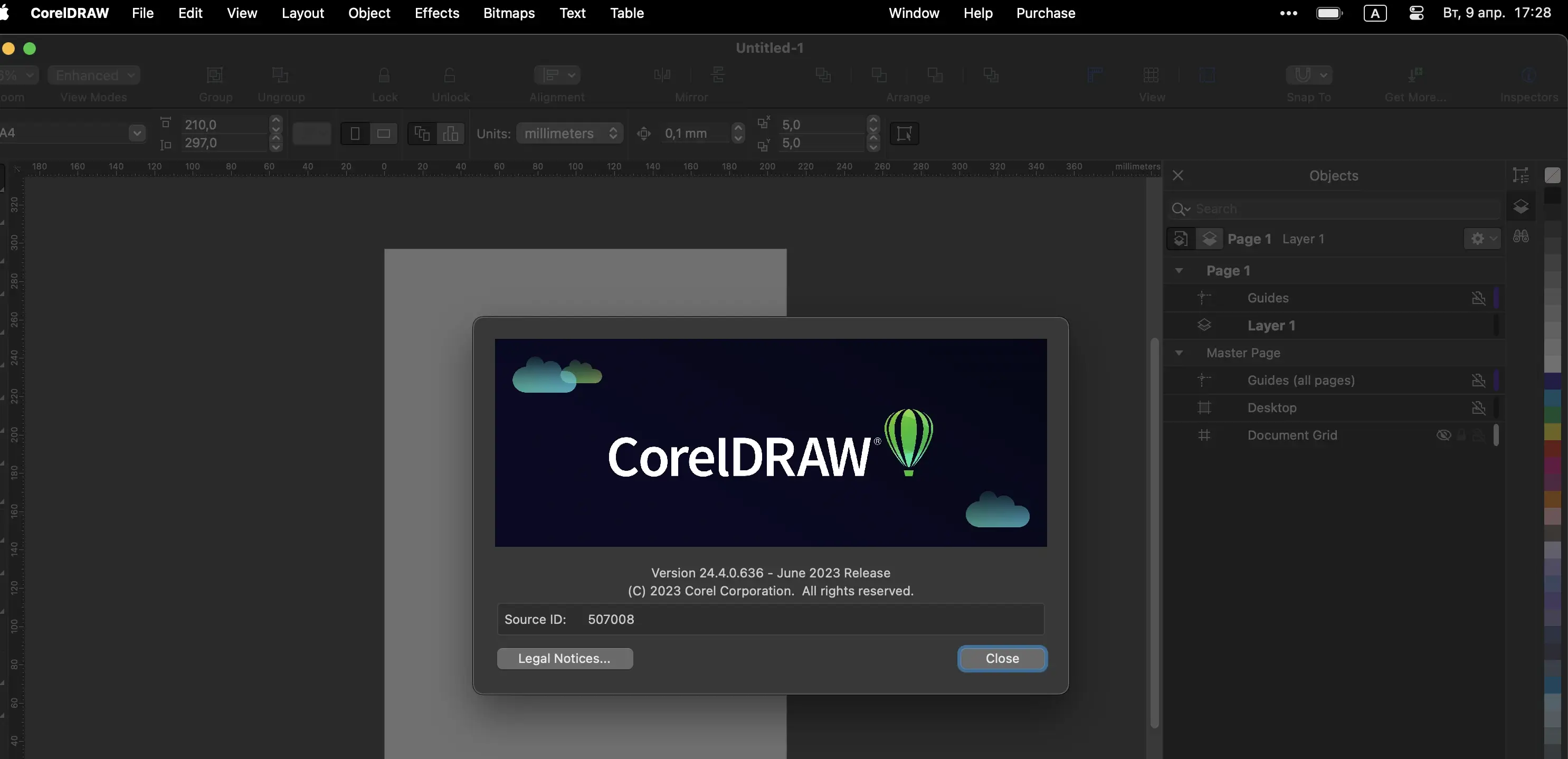The image size is (1568, 759).
Task: Set page orientation to Landscape
Action: [384, 134]
